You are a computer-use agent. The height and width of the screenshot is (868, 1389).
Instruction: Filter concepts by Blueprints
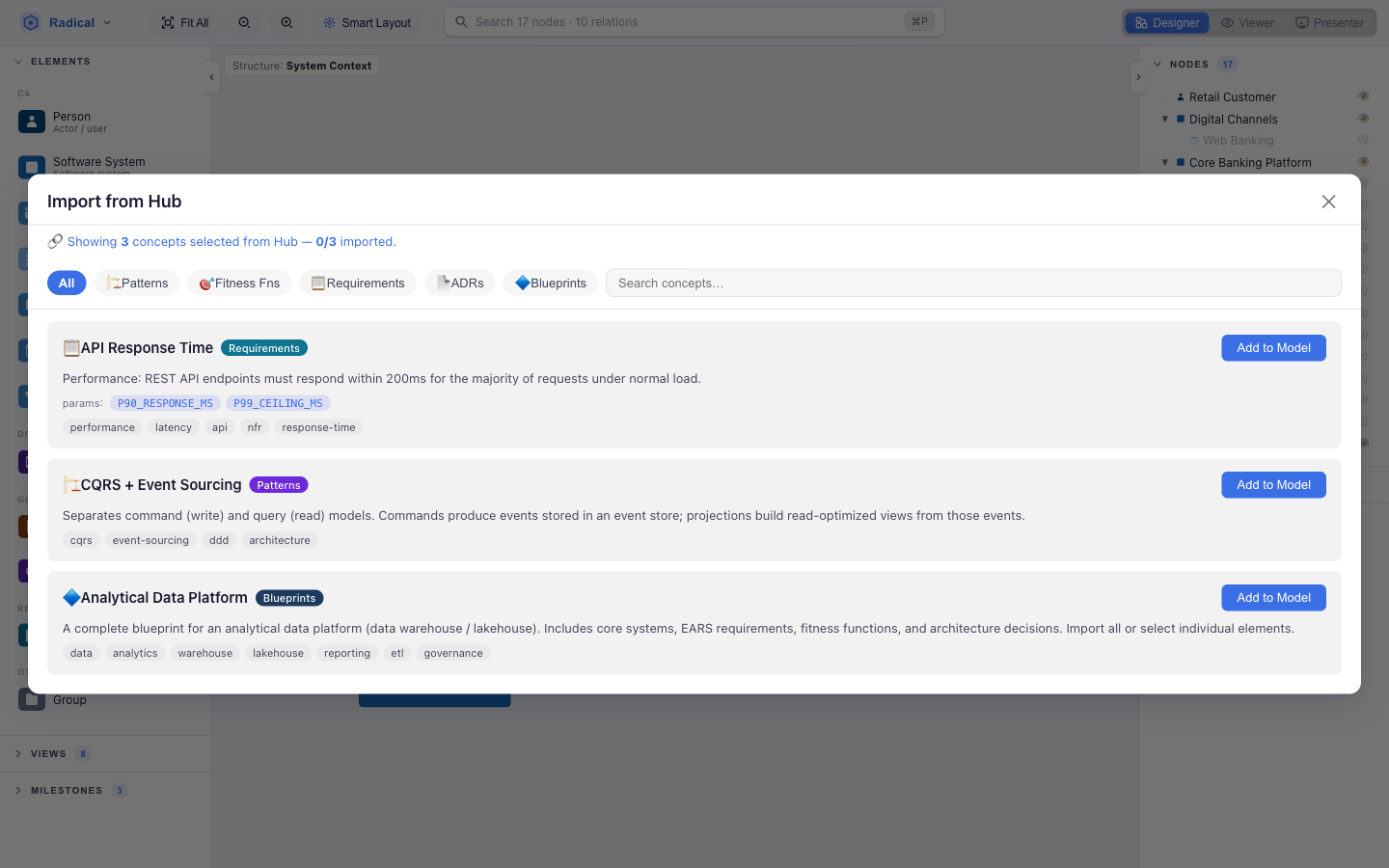tap(550, 283)
